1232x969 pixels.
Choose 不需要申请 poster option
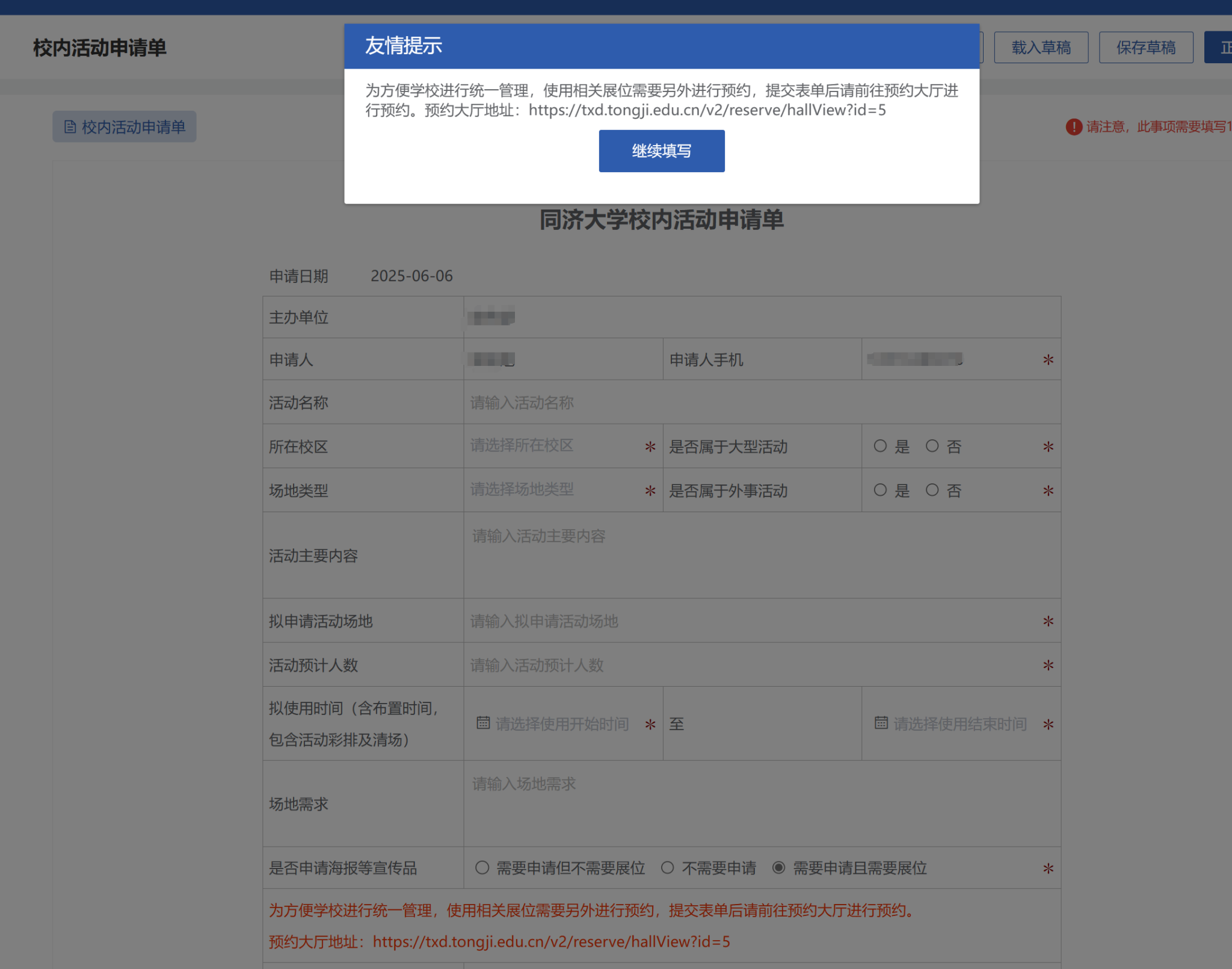(x=667, y=867)
